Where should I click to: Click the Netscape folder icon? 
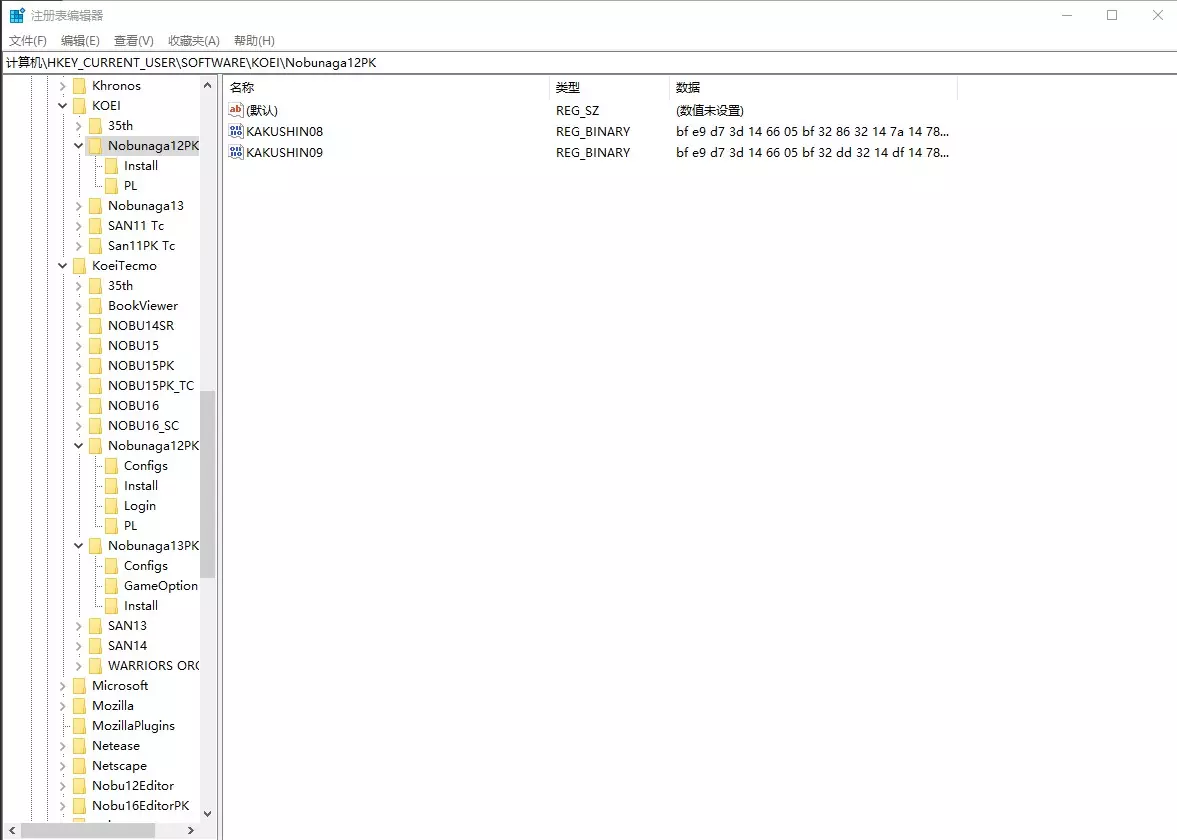pos(80,766)
